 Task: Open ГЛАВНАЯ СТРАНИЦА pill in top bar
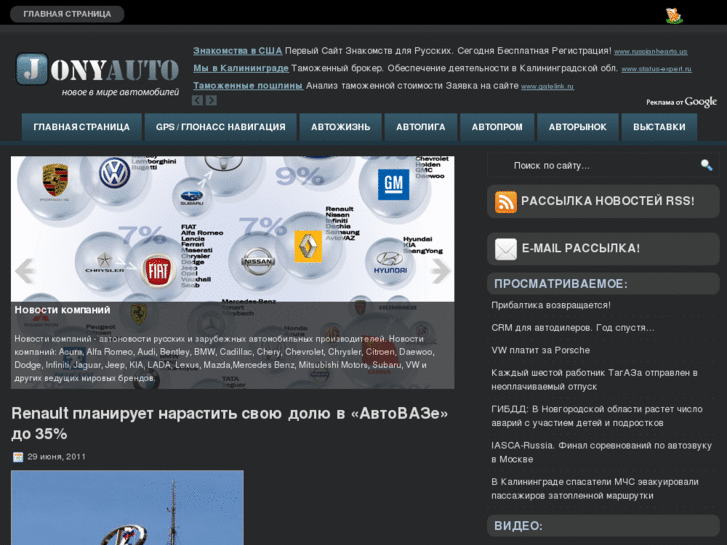pyautogui.click(x=67, y=14)
